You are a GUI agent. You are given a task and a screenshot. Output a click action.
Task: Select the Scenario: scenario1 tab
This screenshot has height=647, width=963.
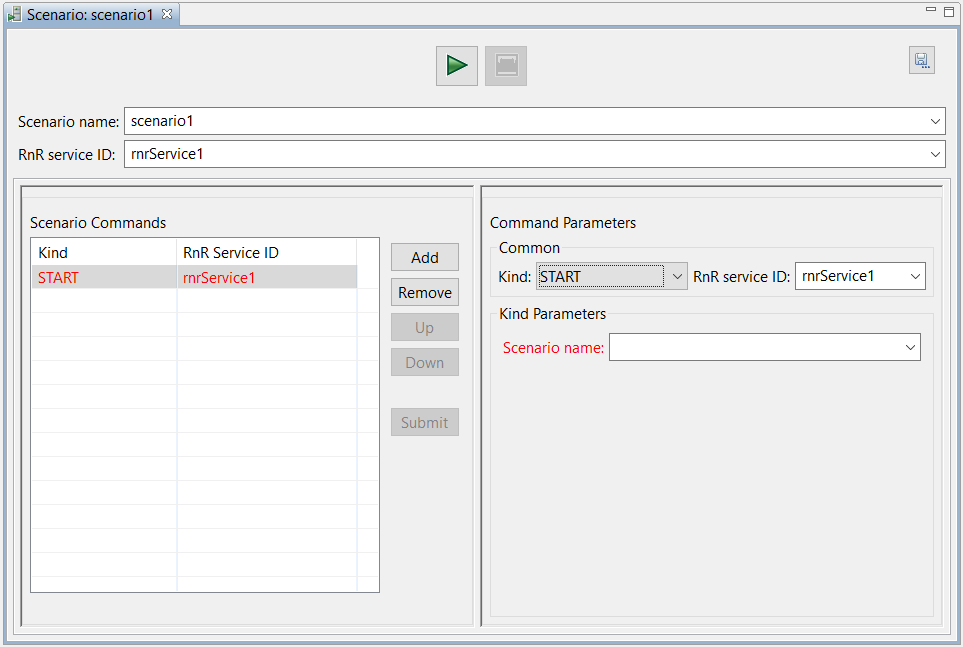(90, 14)
